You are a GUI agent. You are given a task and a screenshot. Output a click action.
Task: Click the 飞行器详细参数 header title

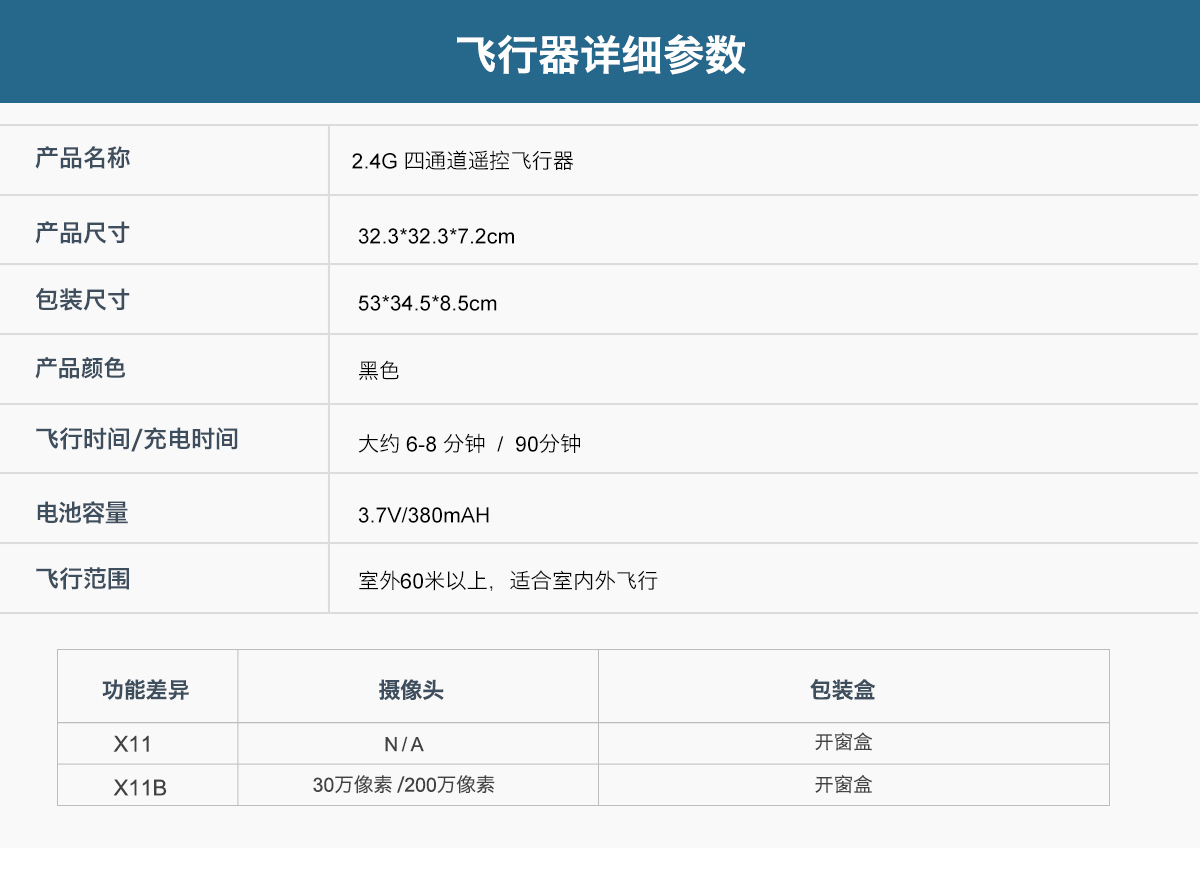pos(601,55)
